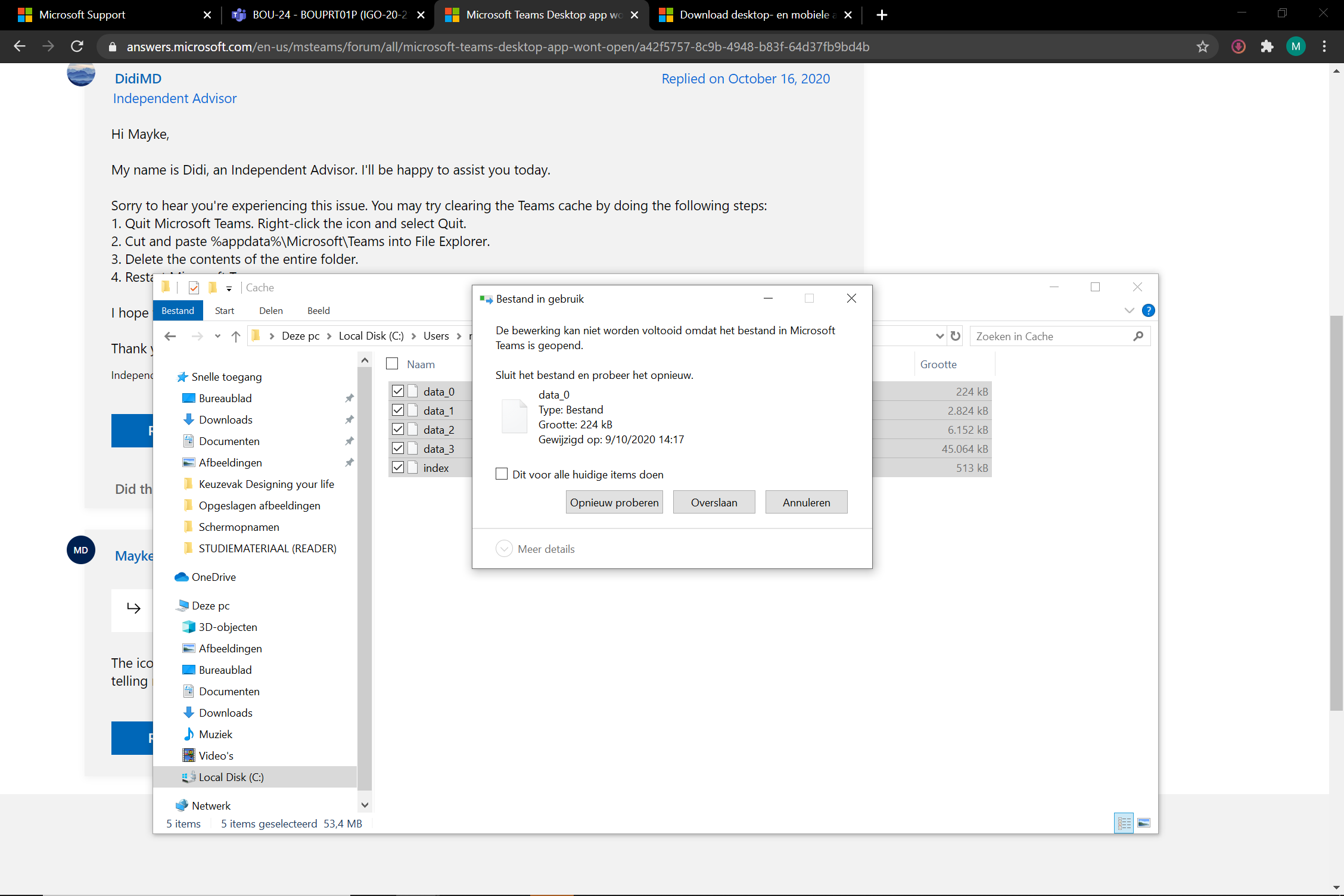Open the address bar history dropdown
This screenshot has height=896, width=1344.
pos(939,336)
